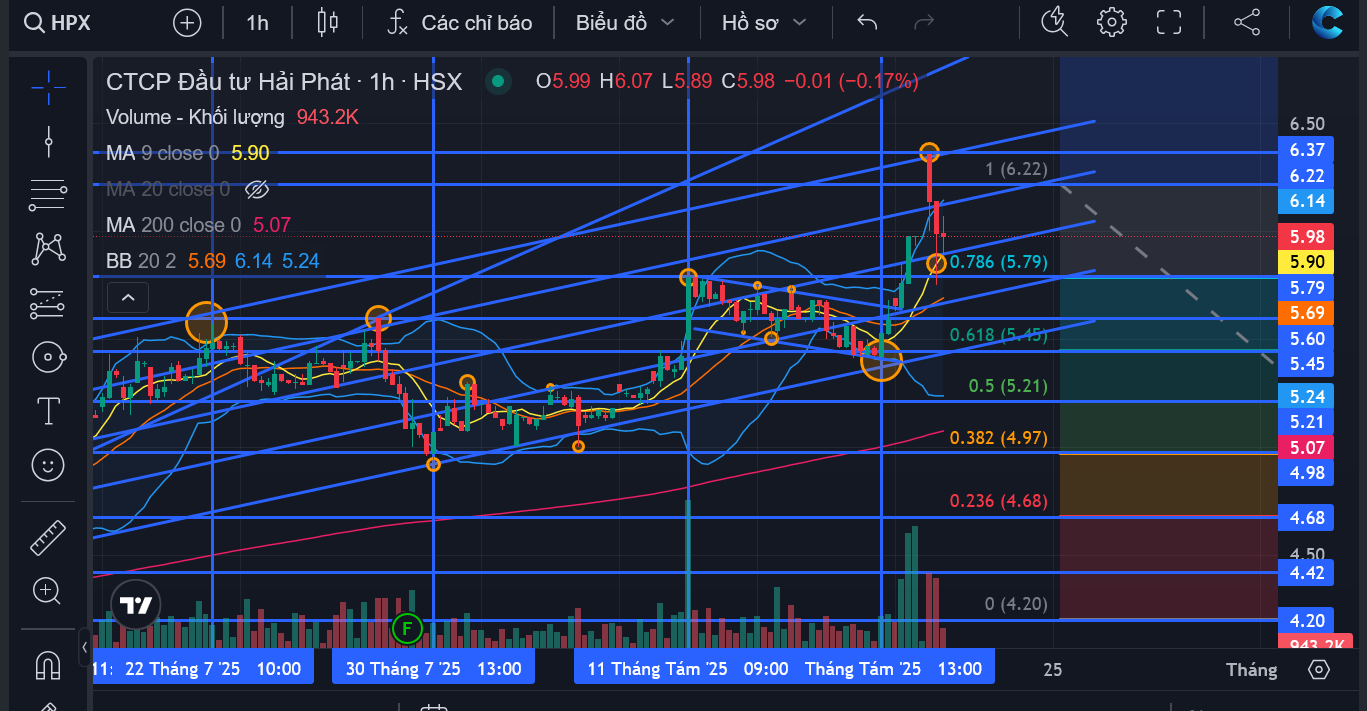The height and width of the screenshot is (711, 1367).
Task: Open the quick search lightning icon
Action: (x=1055, y=22)
